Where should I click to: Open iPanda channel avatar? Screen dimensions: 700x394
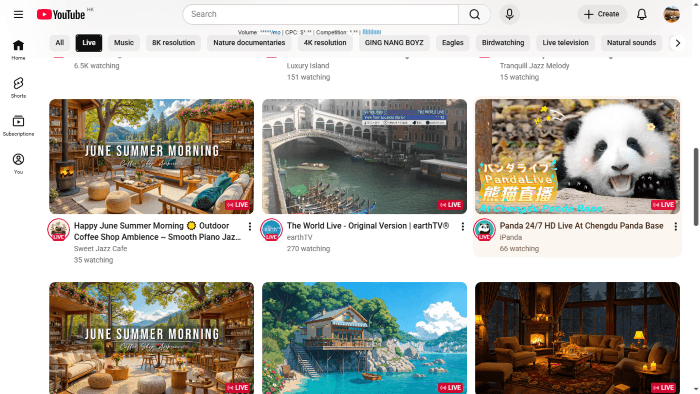click(x=484, y=230)
